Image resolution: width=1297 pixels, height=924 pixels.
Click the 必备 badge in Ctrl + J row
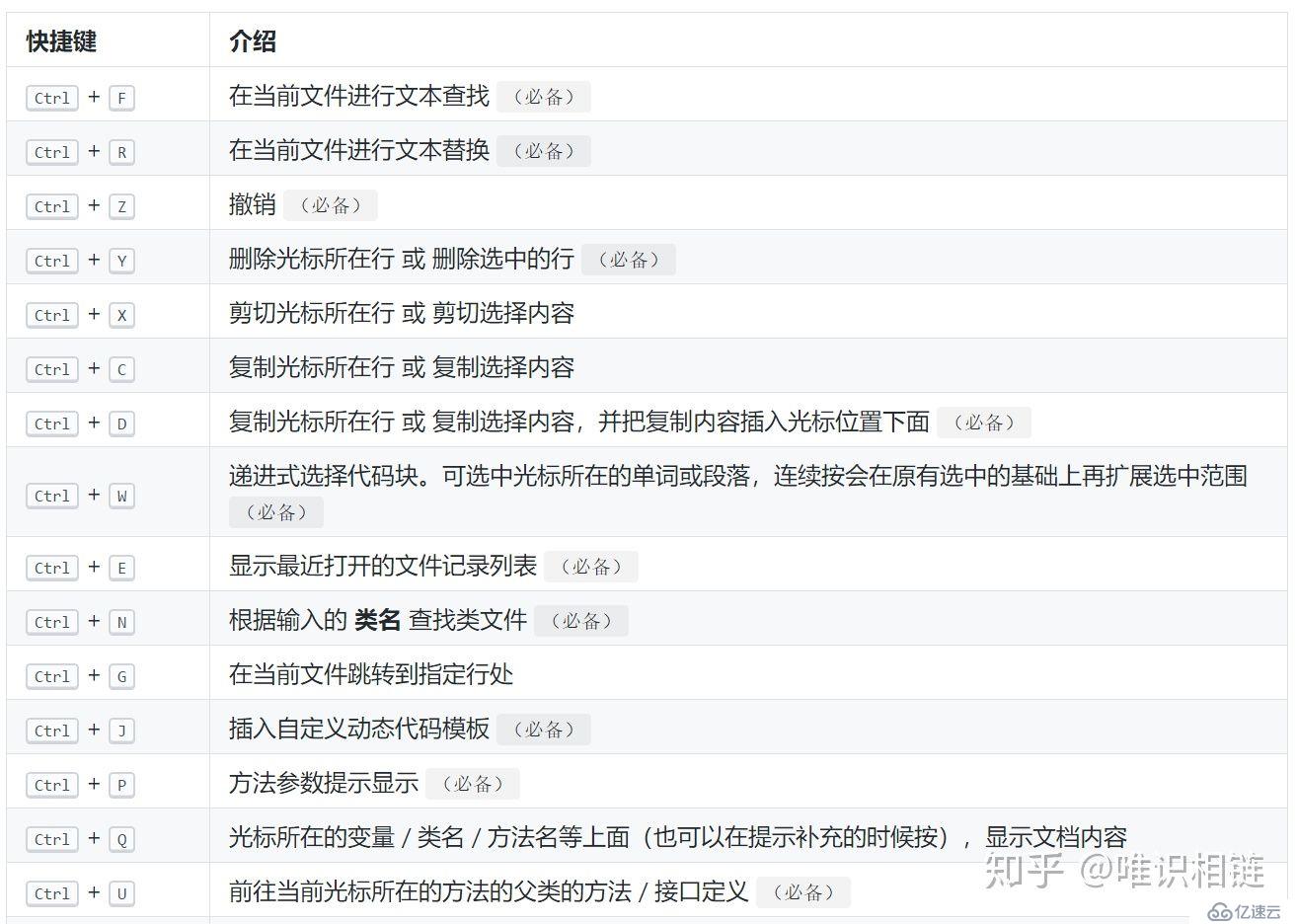[x=544, y=730]
